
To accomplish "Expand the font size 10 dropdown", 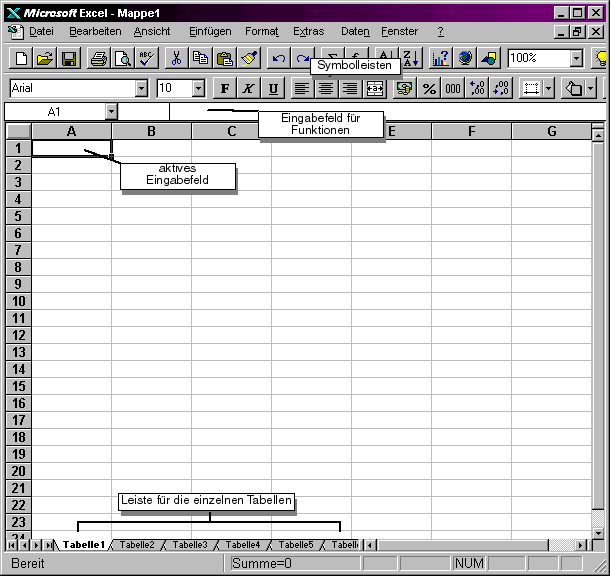I will coord(198,89).
